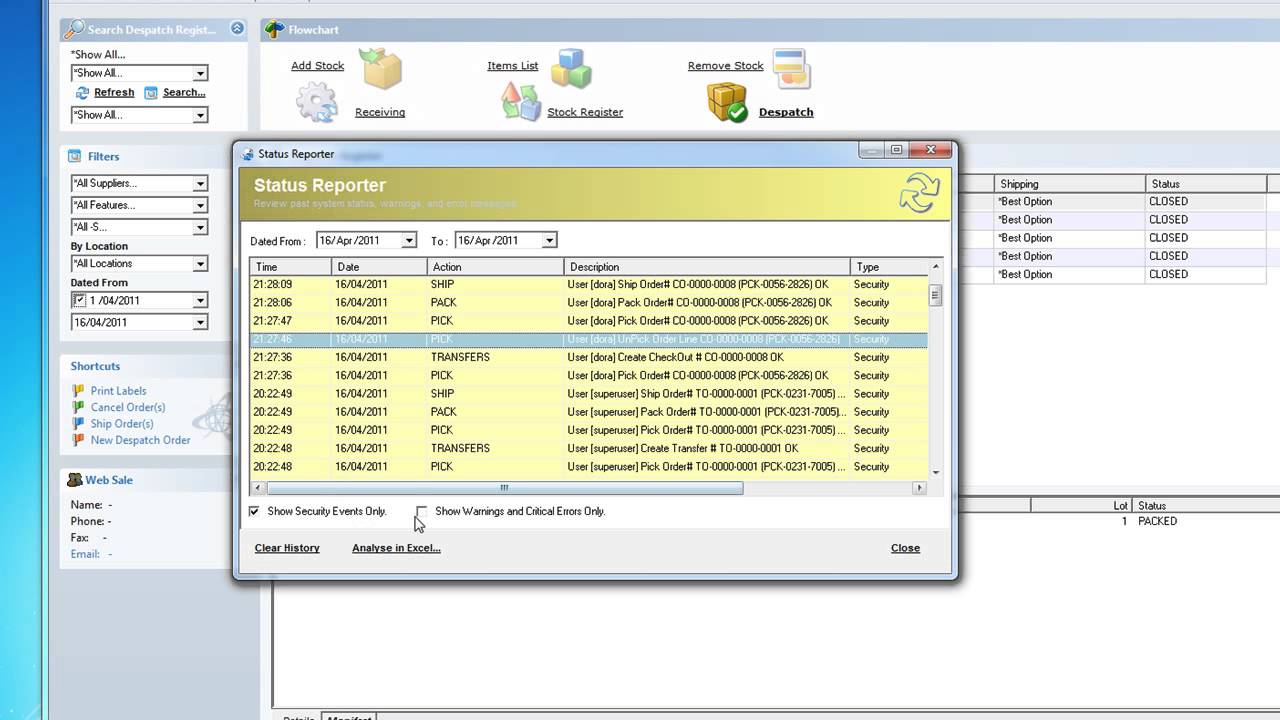Open the 16/04/2011 filter date dropdown
The height and width of the screenshot is (720, 1280).
point(200,322)
